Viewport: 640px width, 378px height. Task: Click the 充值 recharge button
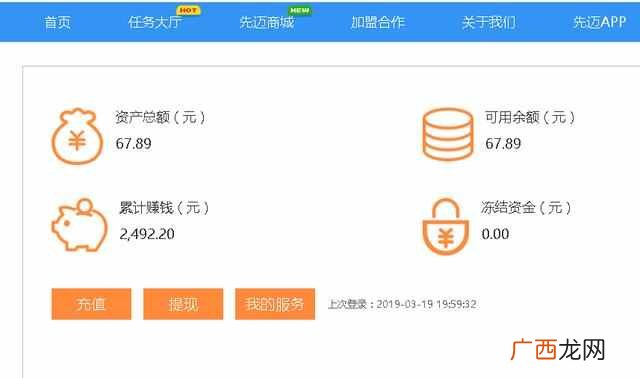pyautogui.click(x=91, y=304)
